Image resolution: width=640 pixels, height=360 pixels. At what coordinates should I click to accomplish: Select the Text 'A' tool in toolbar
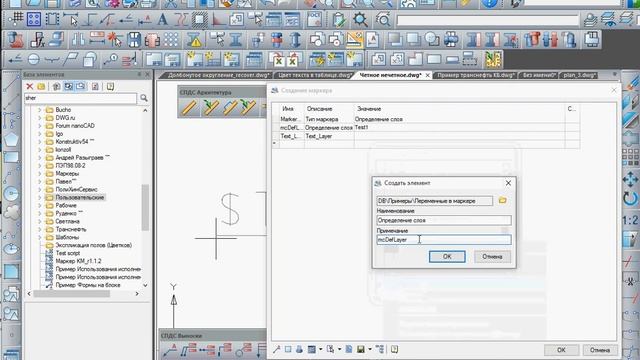coord(162,20)
